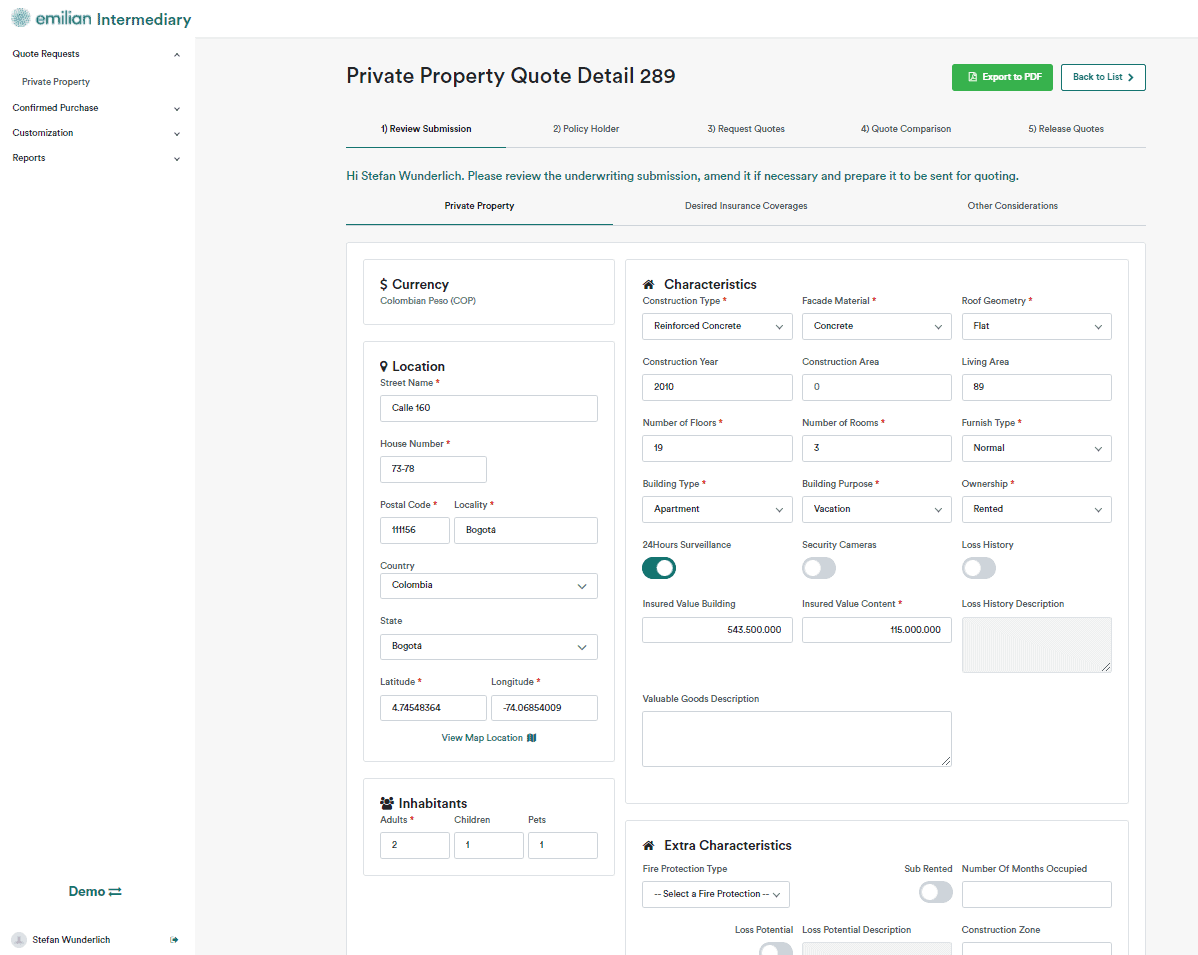Click the house icon next to Characteristics
Image resolution: width=1198 pixels, height=955 pixels.
click(649, 285)
